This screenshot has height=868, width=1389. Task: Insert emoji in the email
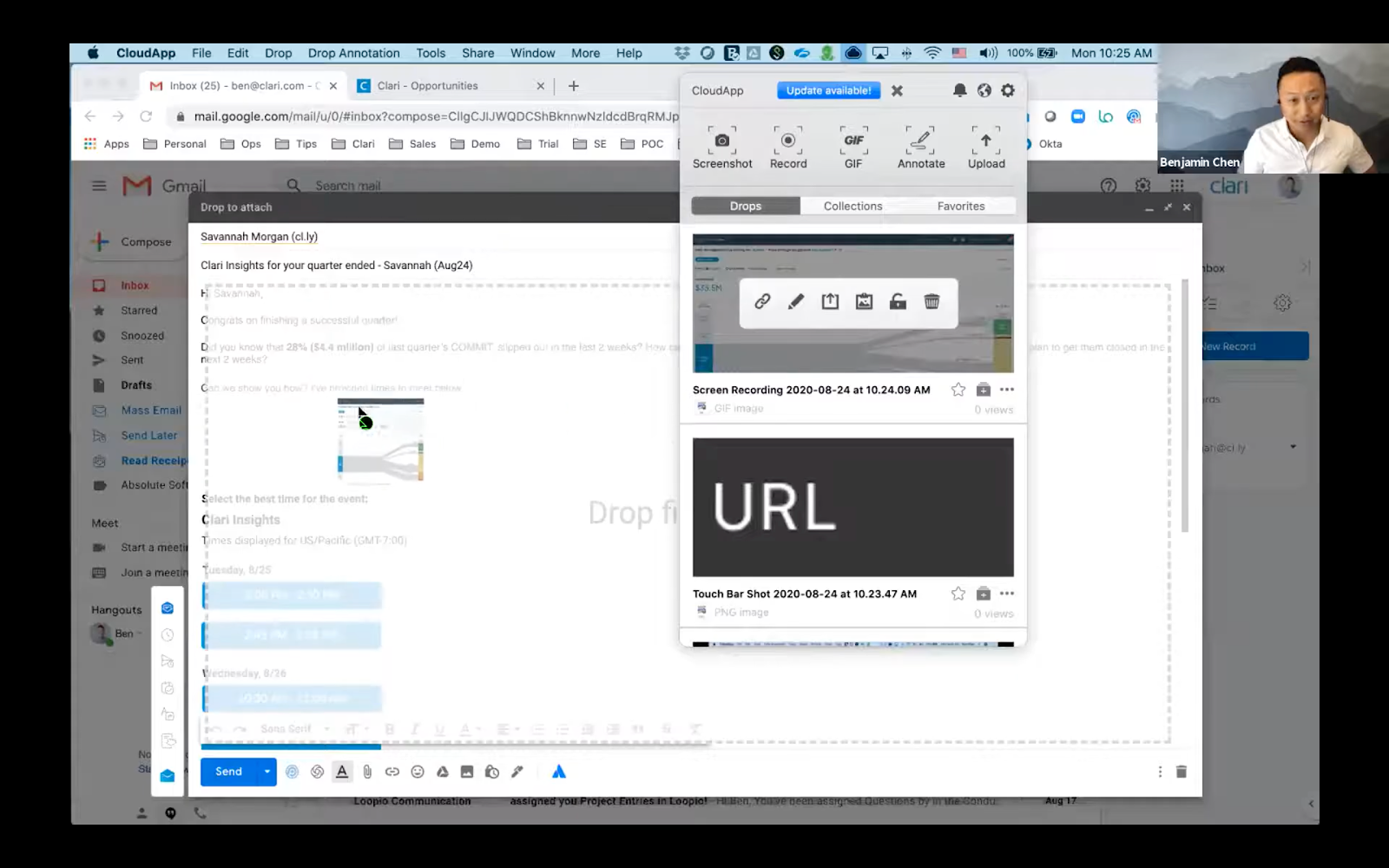(418, 772)
